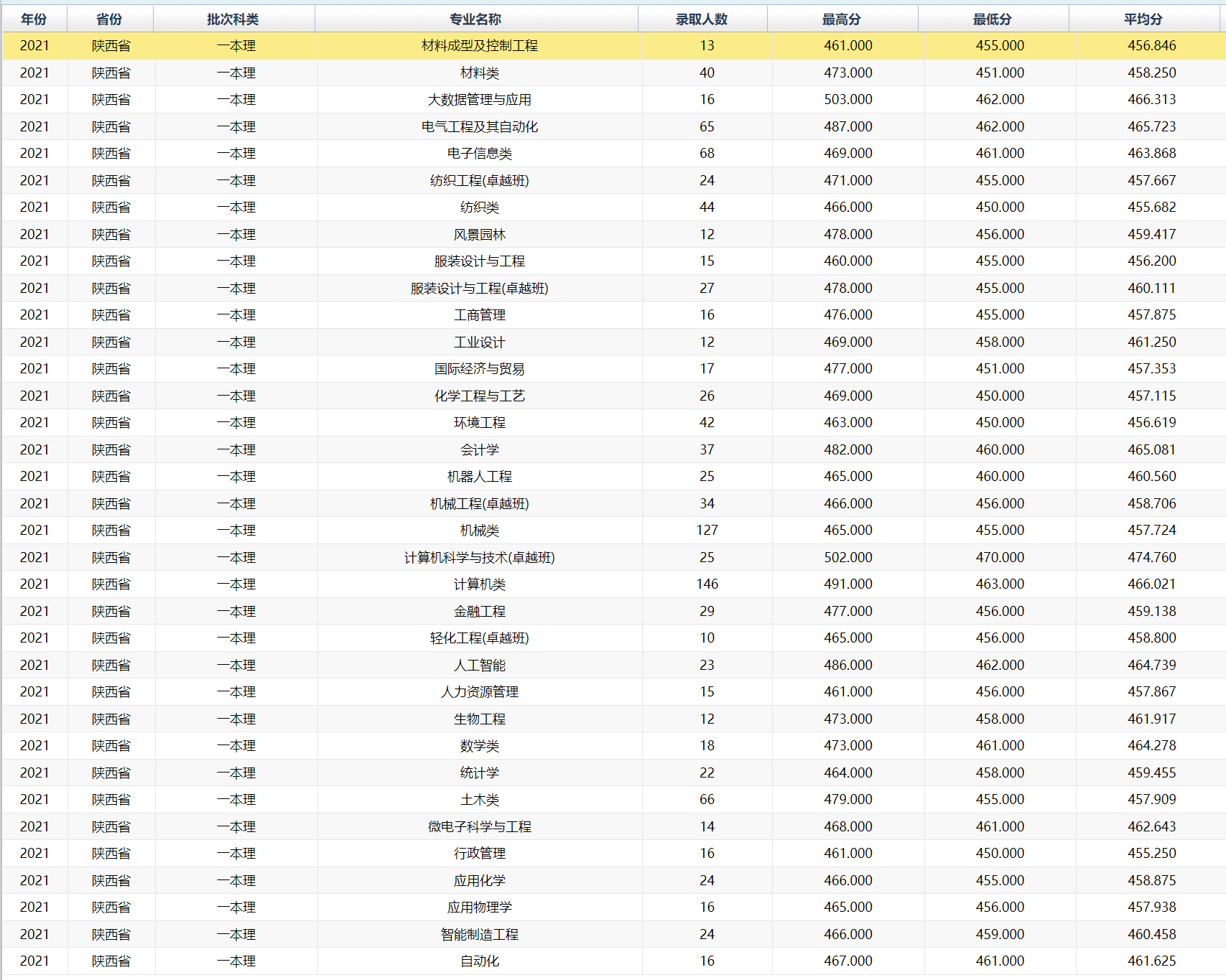This screenshot has width=1226, height=980.
Task: Select the enrollment count 146 cell
Action: point(707,584)
